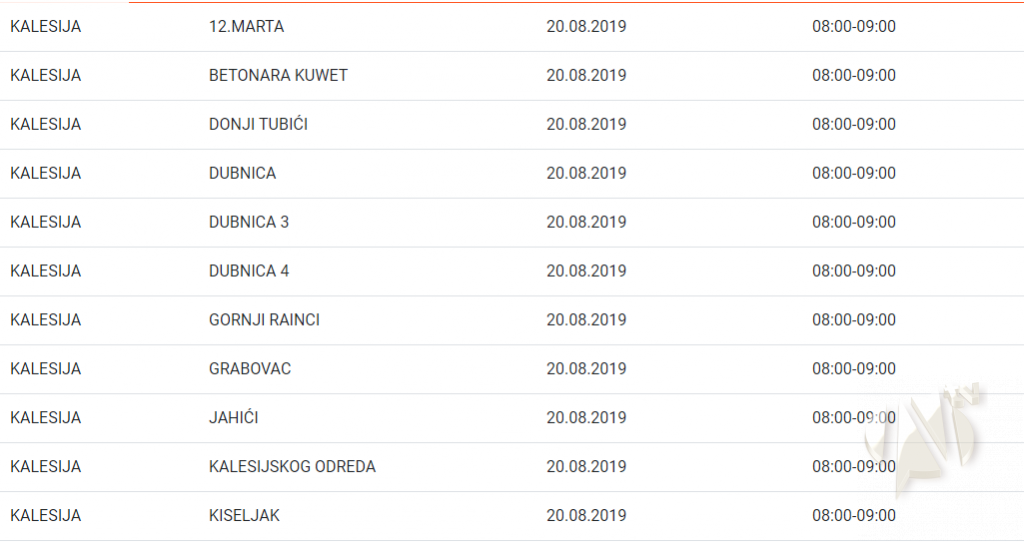Click the JAHIĆI street entry
The height and width of the screenshot is (542, 1024).
233,418
